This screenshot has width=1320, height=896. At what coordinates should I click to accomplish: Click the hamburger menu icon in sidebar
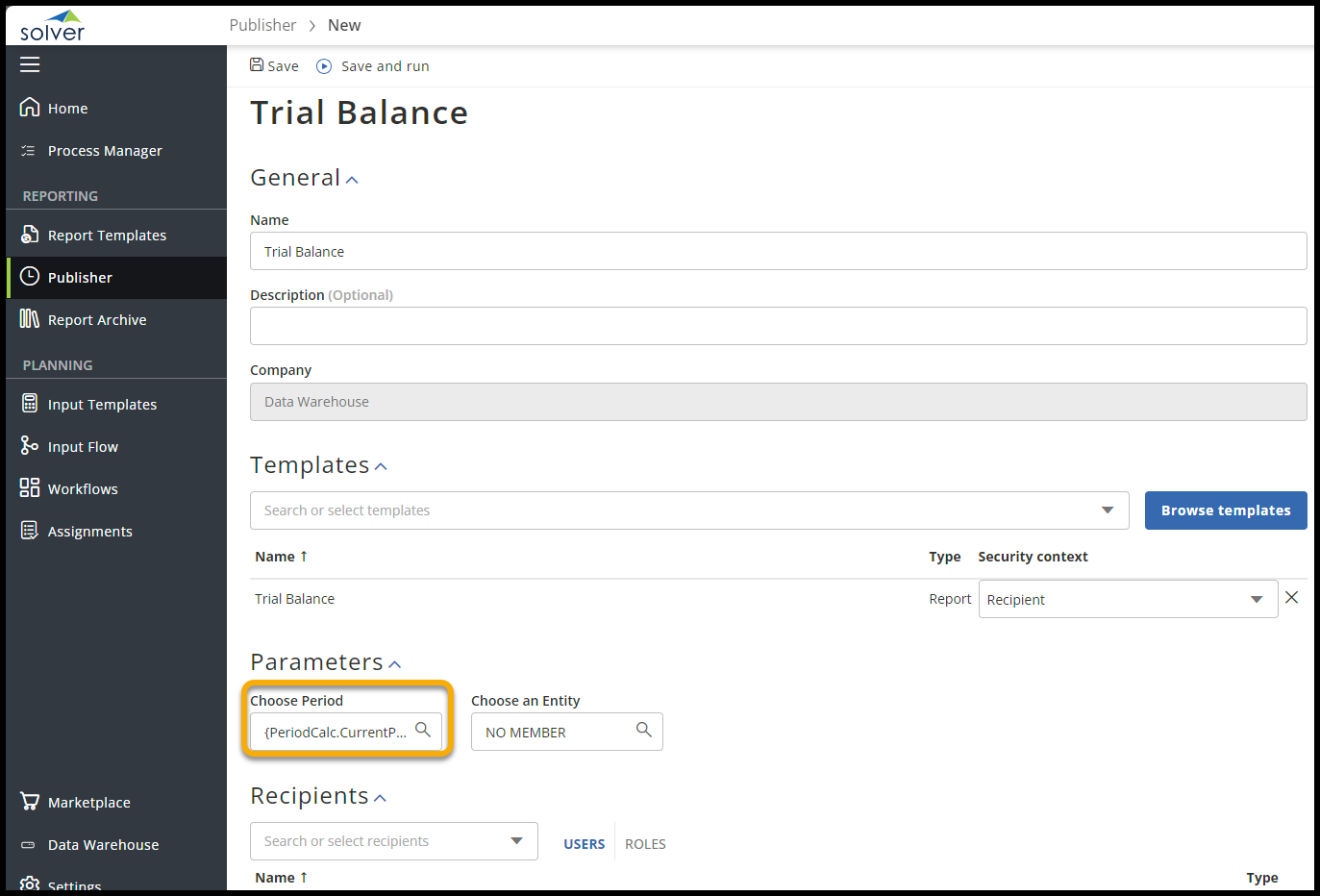tap(30, 64)
